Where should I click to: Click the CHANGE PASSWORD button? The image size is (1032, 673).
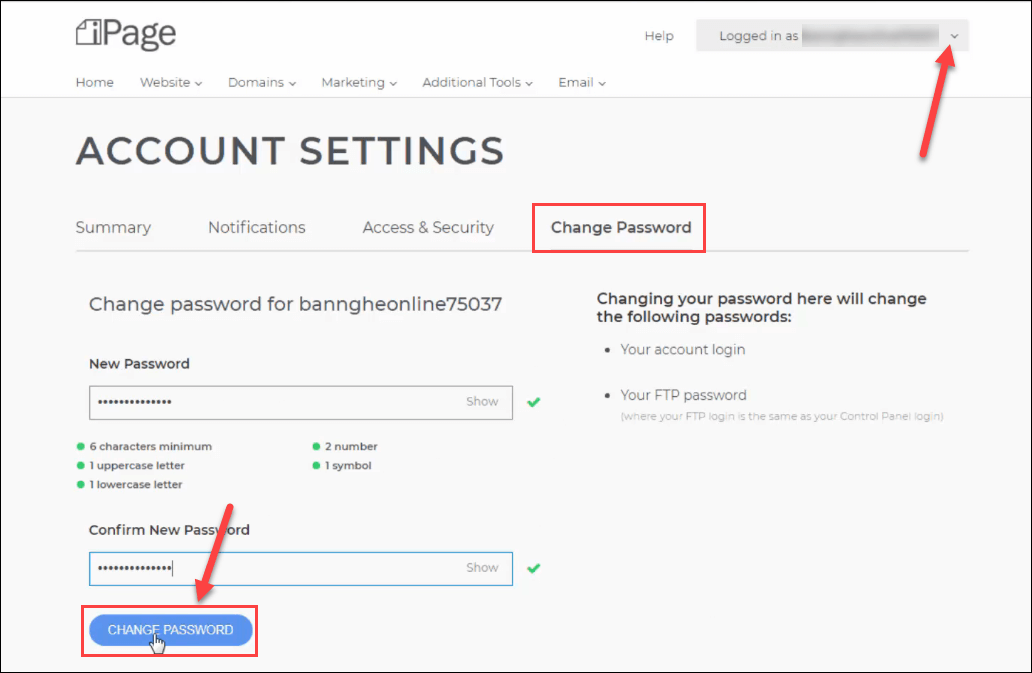[170, 630]
